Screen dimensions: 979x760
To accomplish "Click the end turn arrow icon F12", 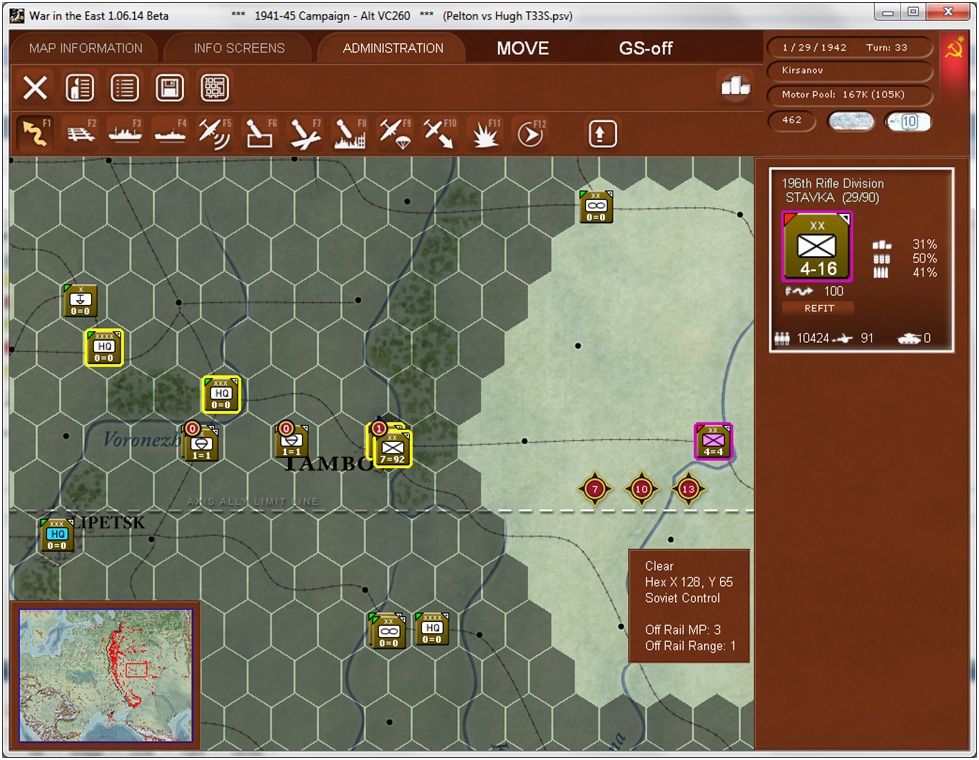I will pyautogui.click(x=530, y=133).
